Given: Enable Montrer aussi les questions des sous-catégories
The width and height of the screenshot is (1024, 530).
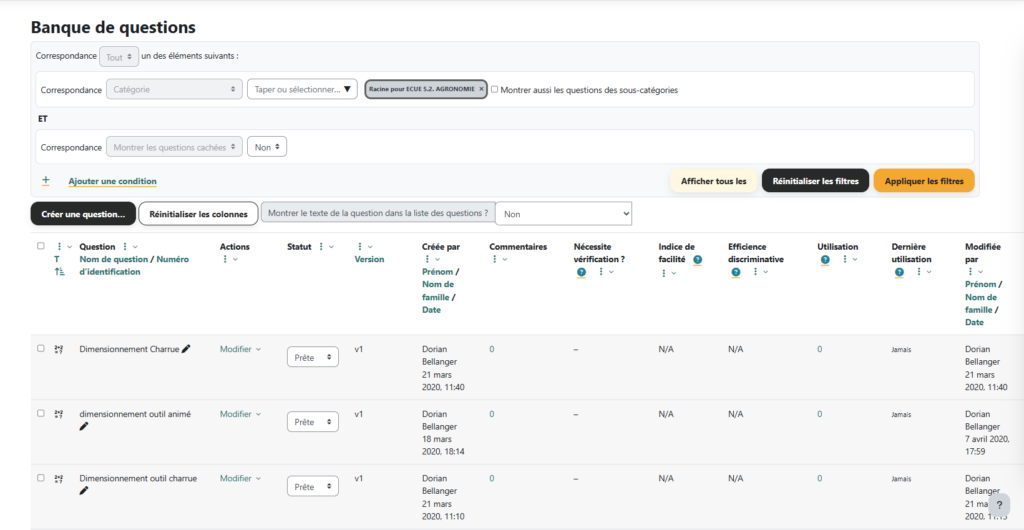Looking at the screenshot, I should [x=495, y=89].
